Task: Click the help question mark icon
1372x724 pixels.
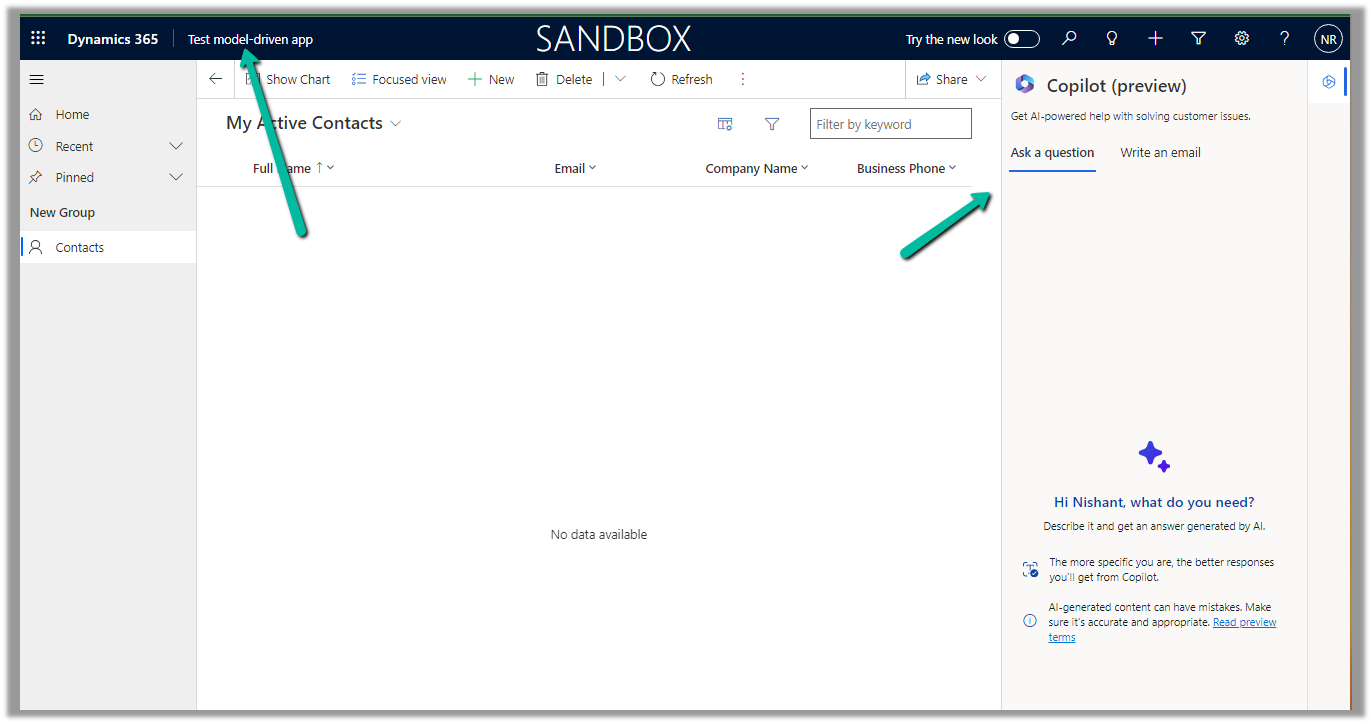Action: 1284,39
